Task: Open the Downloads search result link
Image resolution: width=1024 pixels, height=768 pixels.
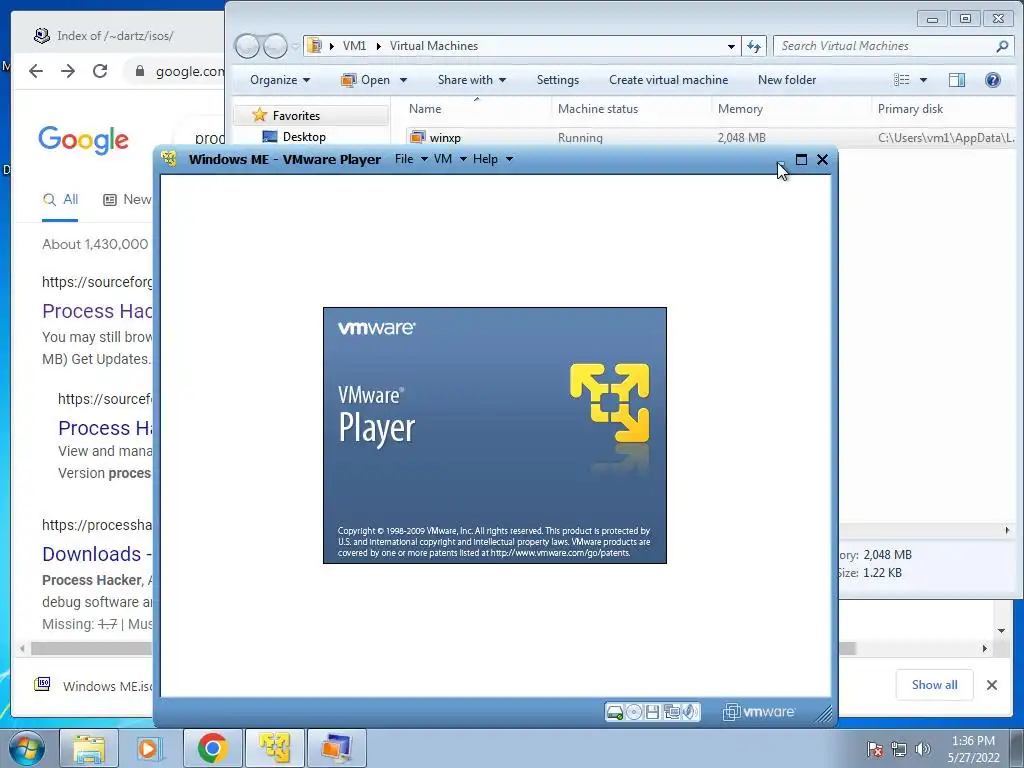Action: [x=97, y=554]
